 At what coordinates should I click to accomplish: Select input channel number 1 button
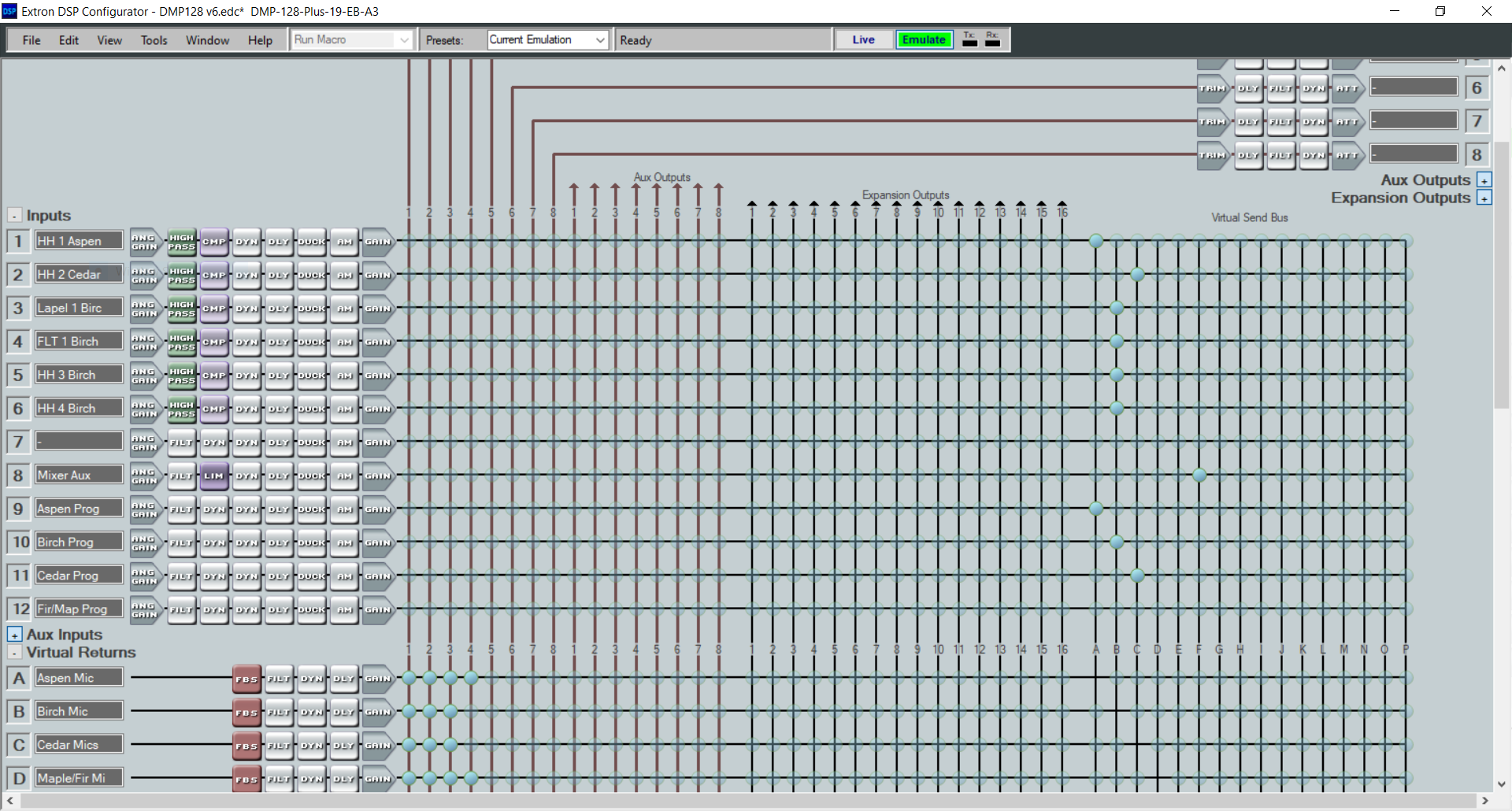tap(18, 241)
